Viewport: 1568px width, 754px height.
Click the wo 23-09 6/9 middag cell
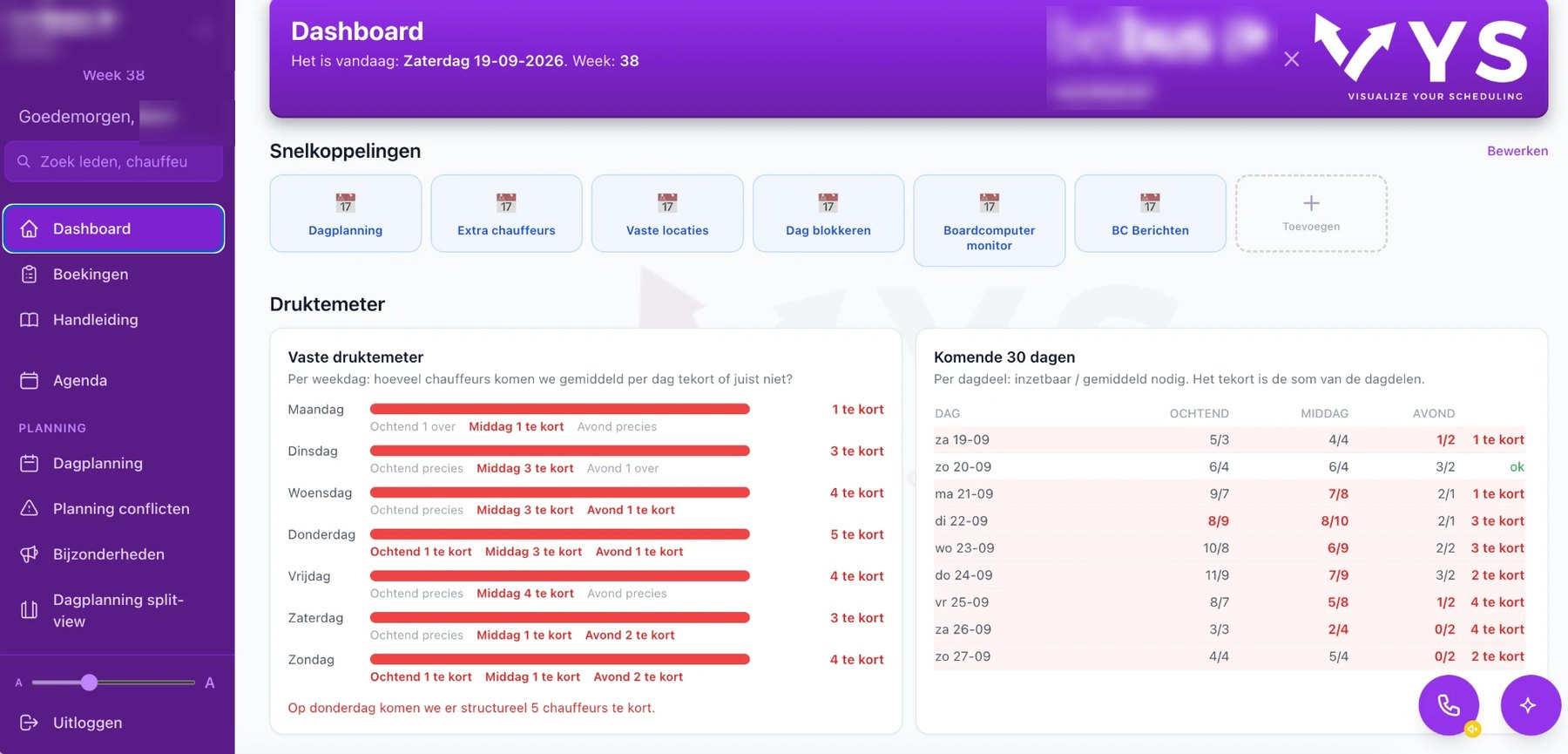[1338, 548]
